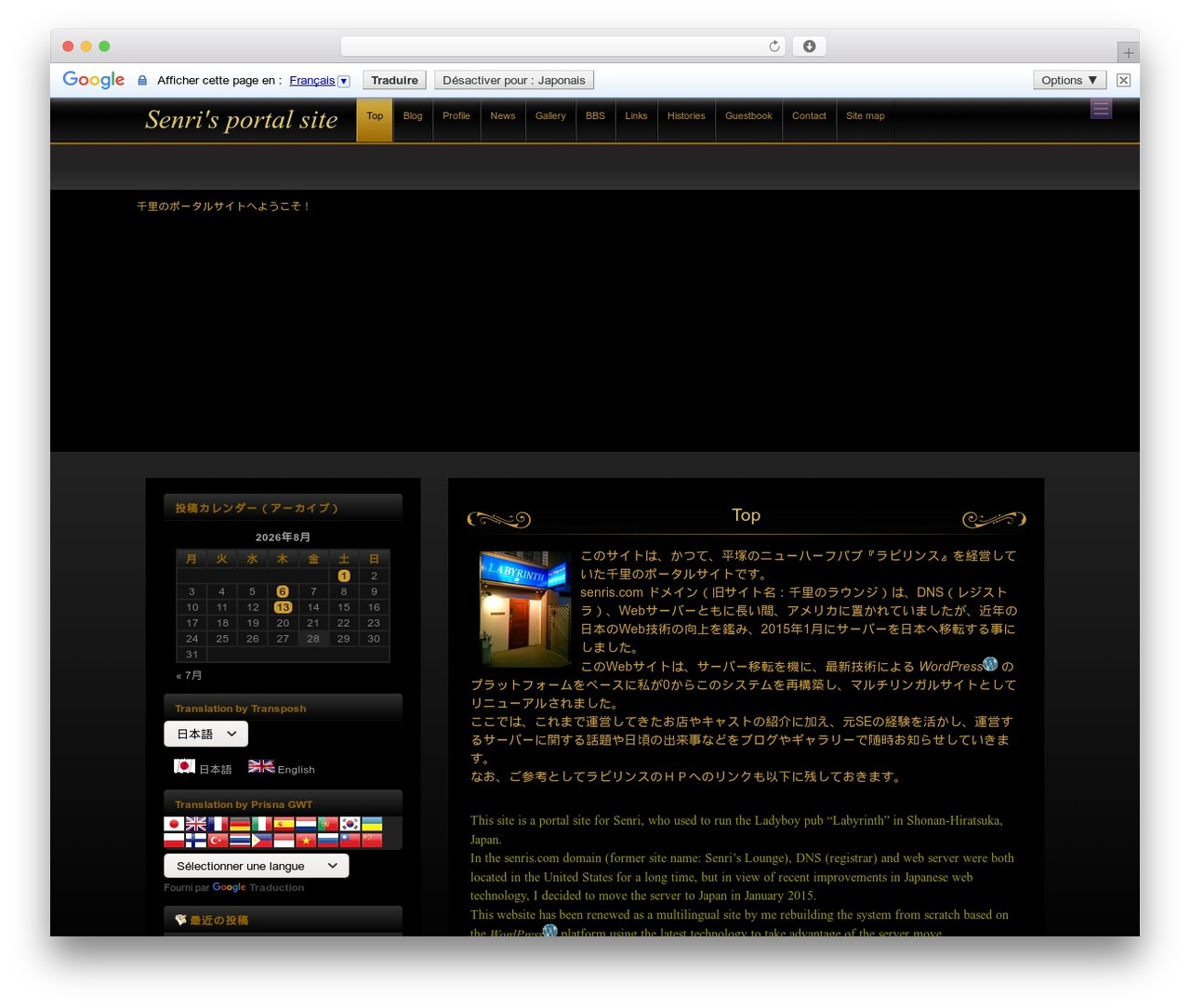
Task: Switch to the News tab
Action: coord(503,119)
